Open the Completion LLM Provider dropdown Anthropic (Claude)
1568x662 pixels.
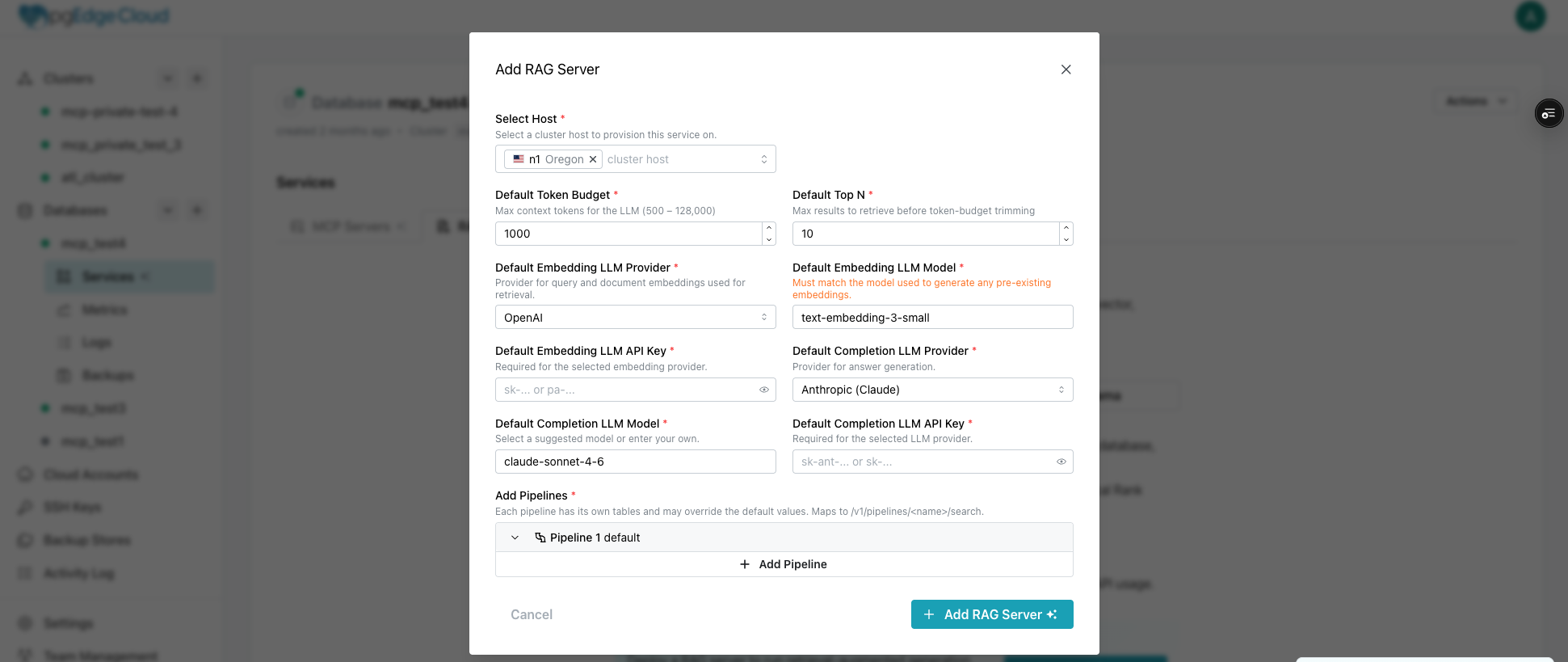point(932,390)
